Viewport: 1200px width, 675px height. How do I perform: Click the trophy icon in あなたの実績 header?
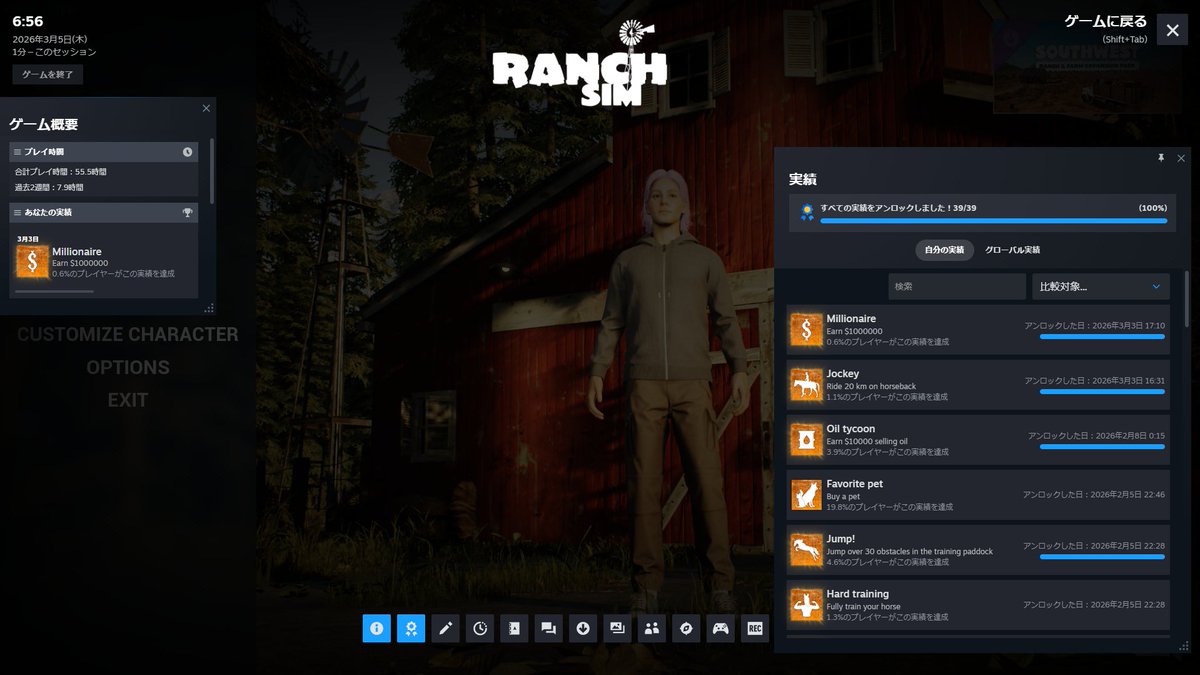(187, 213)
